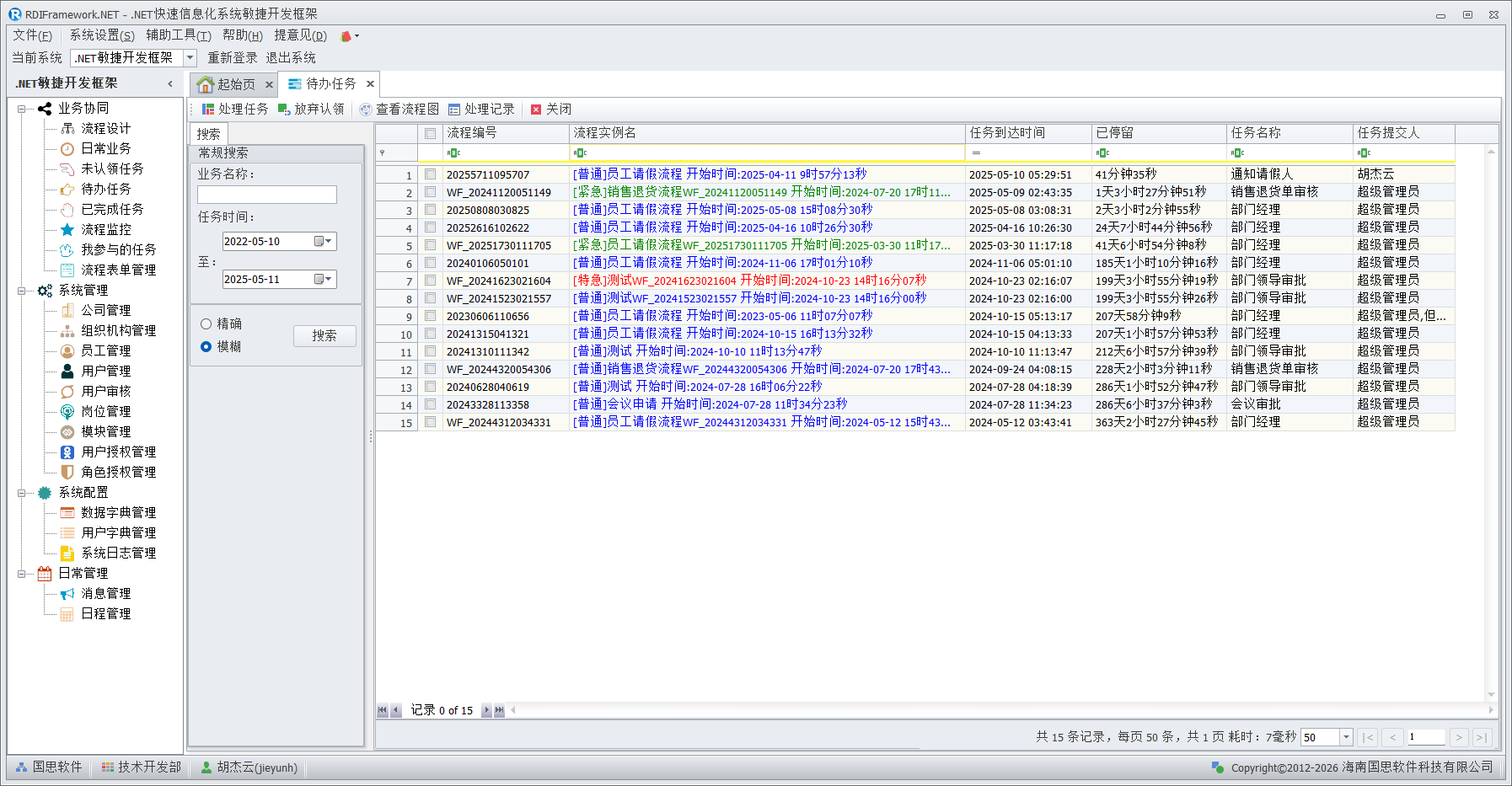
Task: Tick the checkbox for row 1
Action: pyautogui.click(x=431, y=174)
